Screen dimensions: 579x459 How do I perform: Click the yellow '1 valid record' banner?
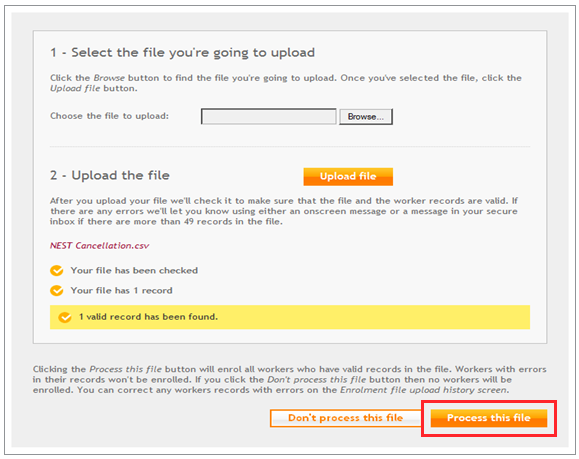[290, 317]
